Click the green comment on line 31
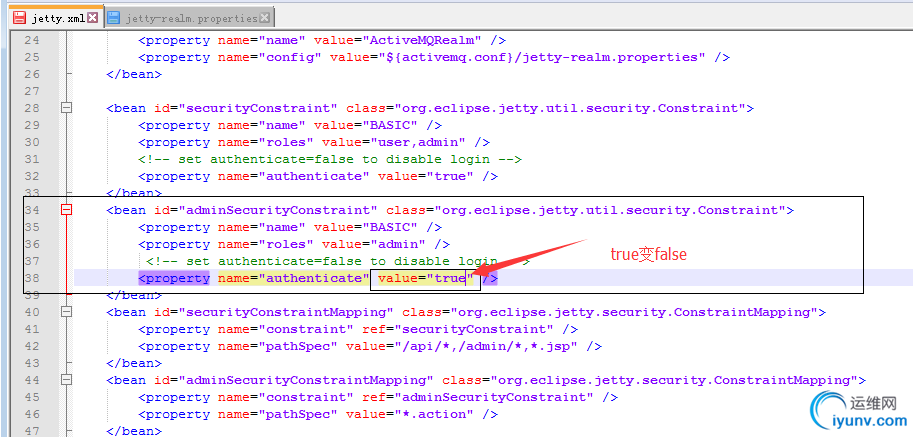The image size is (913, 437). tap(330, 159)
